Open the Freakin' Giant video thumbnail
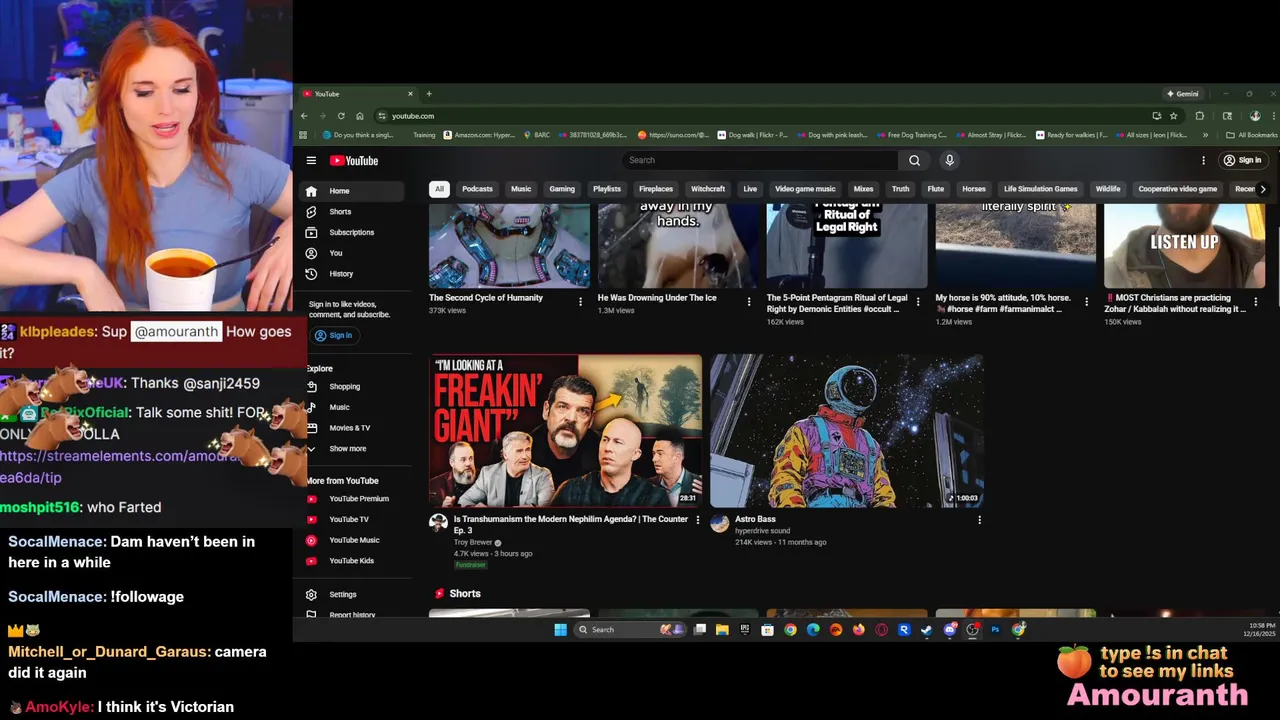Image resolution: width=1280 pixels, height=720 pixels. [565, 431]
